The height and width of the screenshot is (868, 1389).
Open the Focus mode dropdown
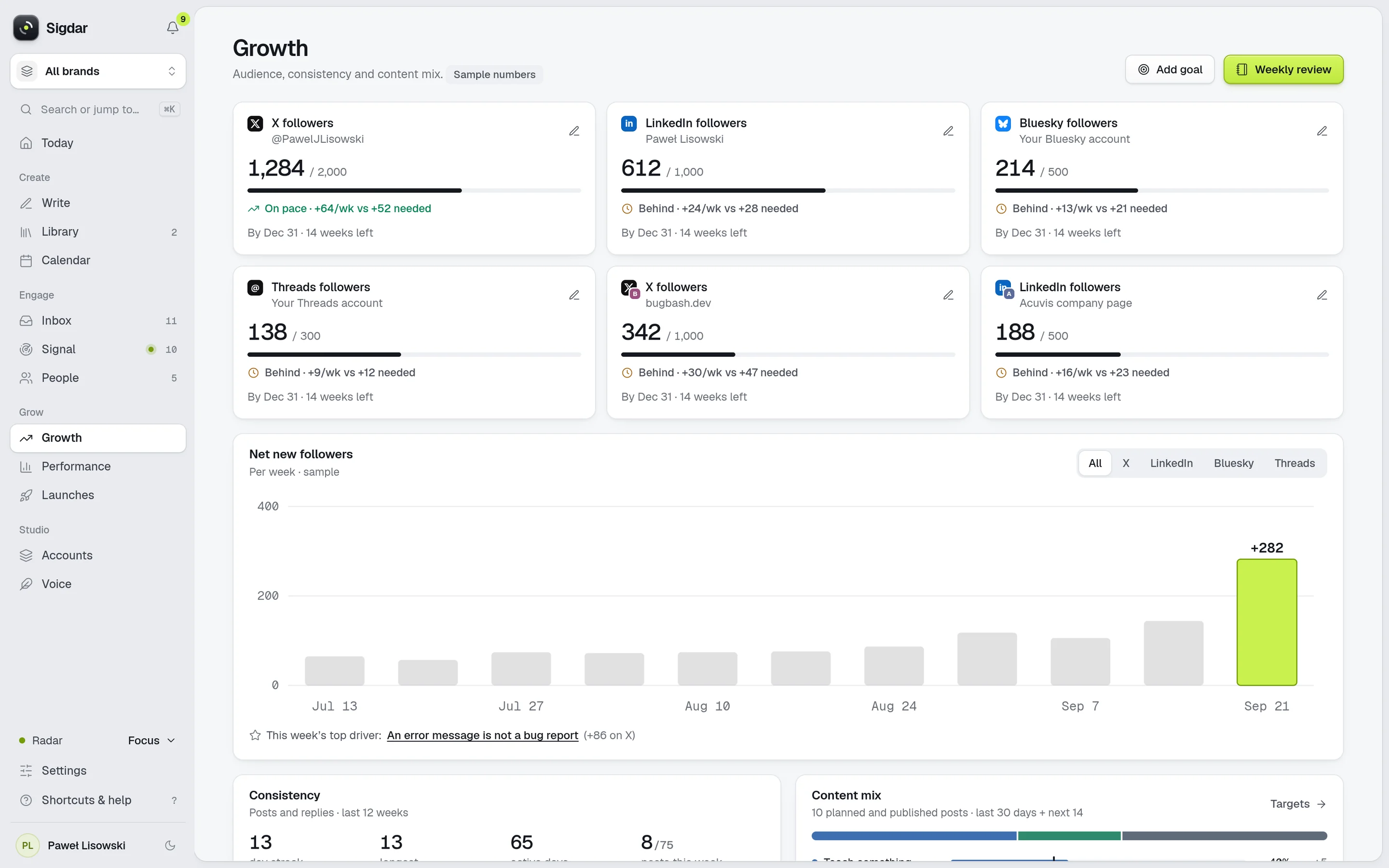(151, 741)
